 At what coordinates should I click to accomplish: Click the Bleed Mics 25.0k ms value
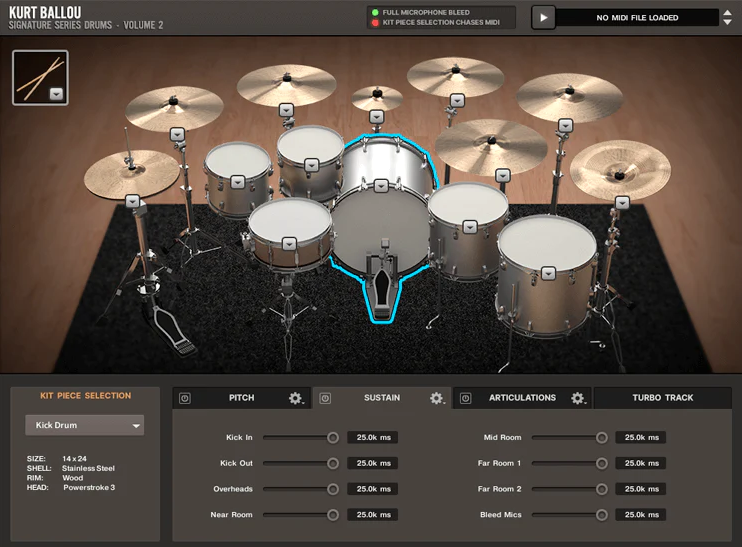(x=641, y=514)
